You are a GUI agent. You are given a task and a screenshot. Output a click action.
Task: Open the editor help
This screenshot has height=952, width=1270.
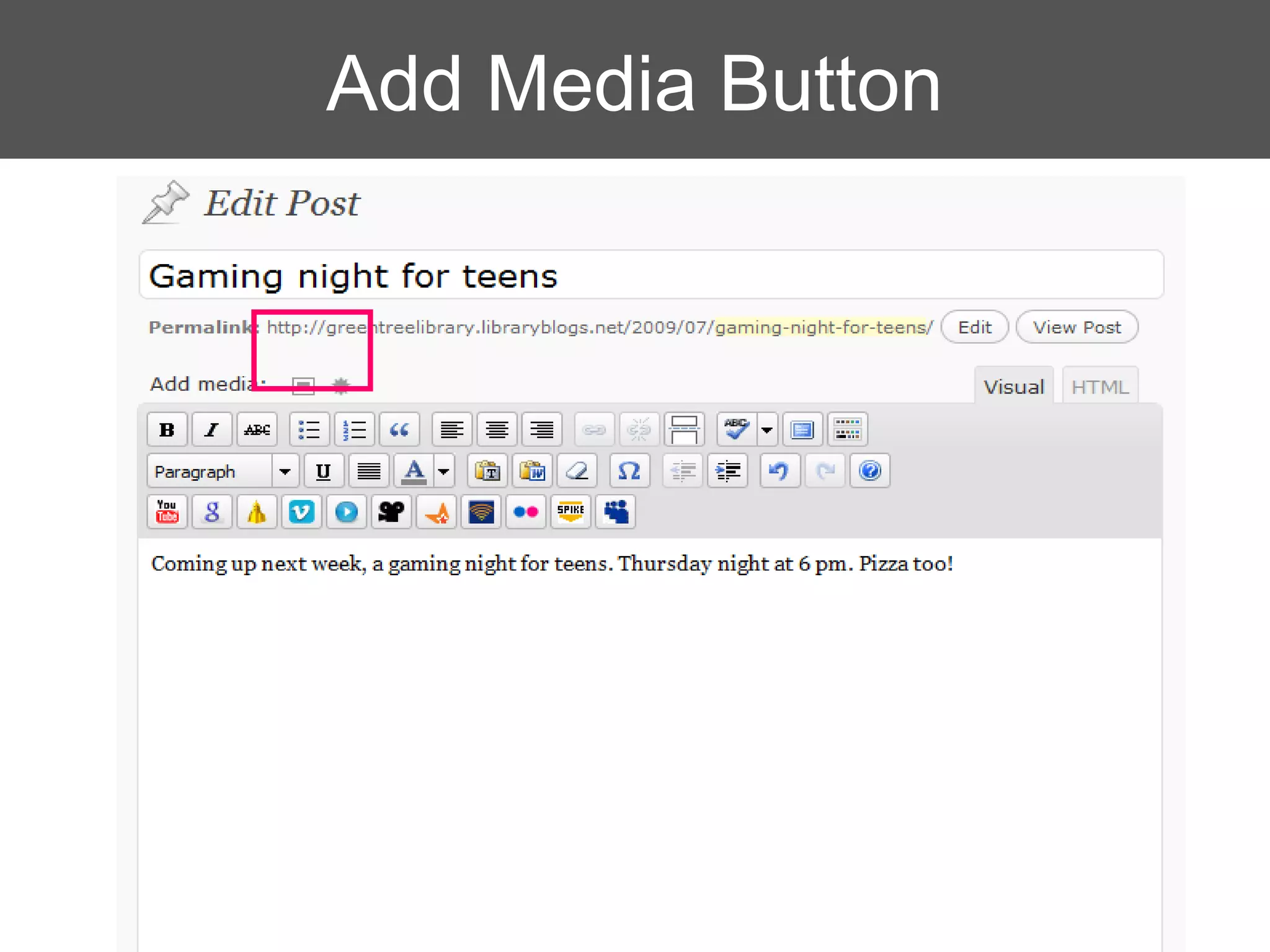[870, 472]
